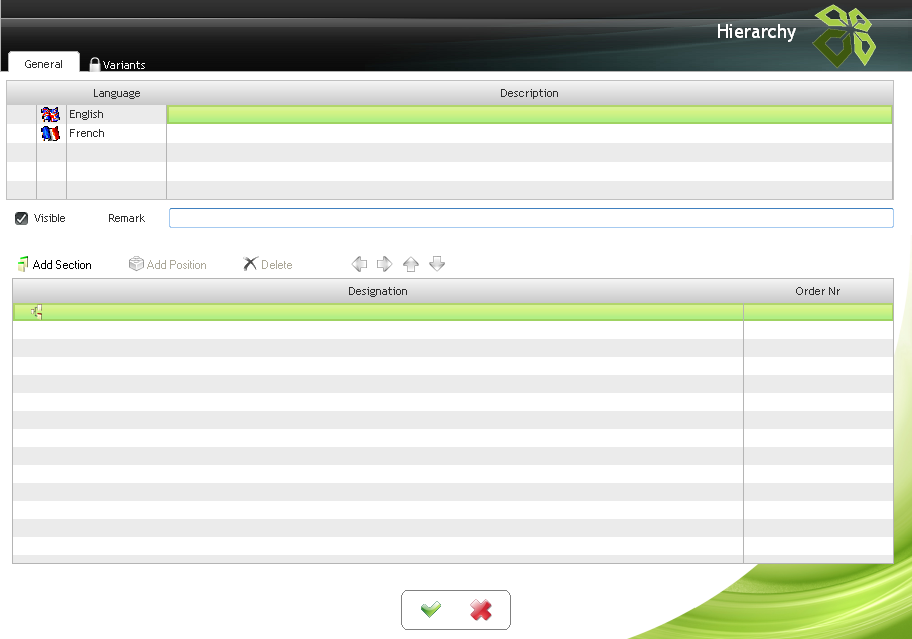Click the Delete X icon
Image resolution: width=912 pixels, height=639 pixels.
pos(250,265)
